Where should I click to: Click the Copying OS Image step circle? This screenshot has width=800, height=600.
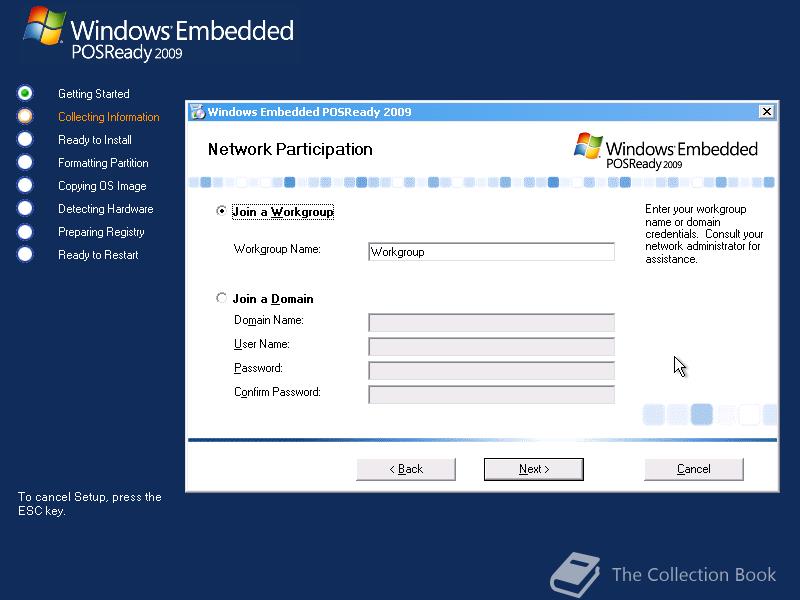click(25, 185)
